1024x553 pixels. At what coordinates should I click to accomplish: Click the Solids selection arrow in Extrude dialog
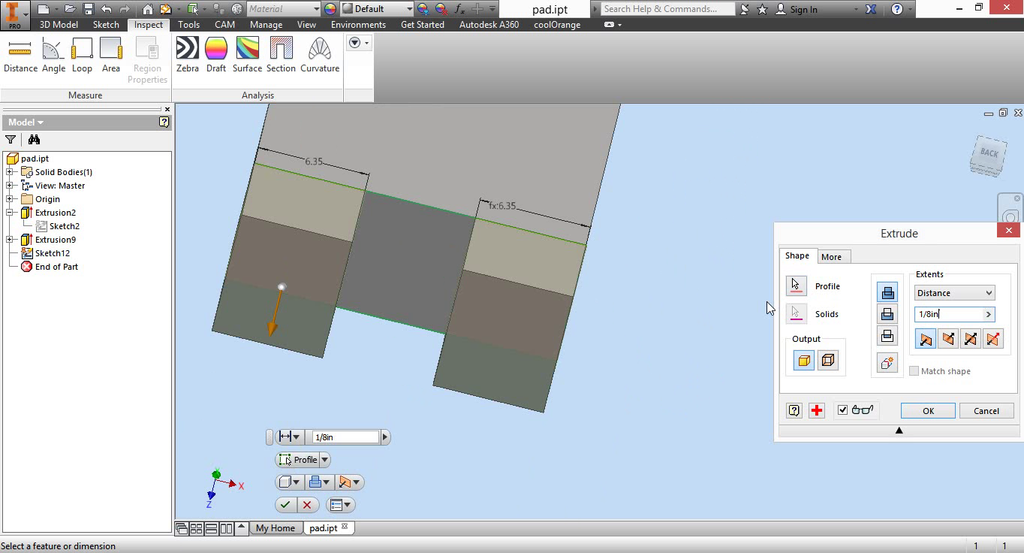pos(795,313)
